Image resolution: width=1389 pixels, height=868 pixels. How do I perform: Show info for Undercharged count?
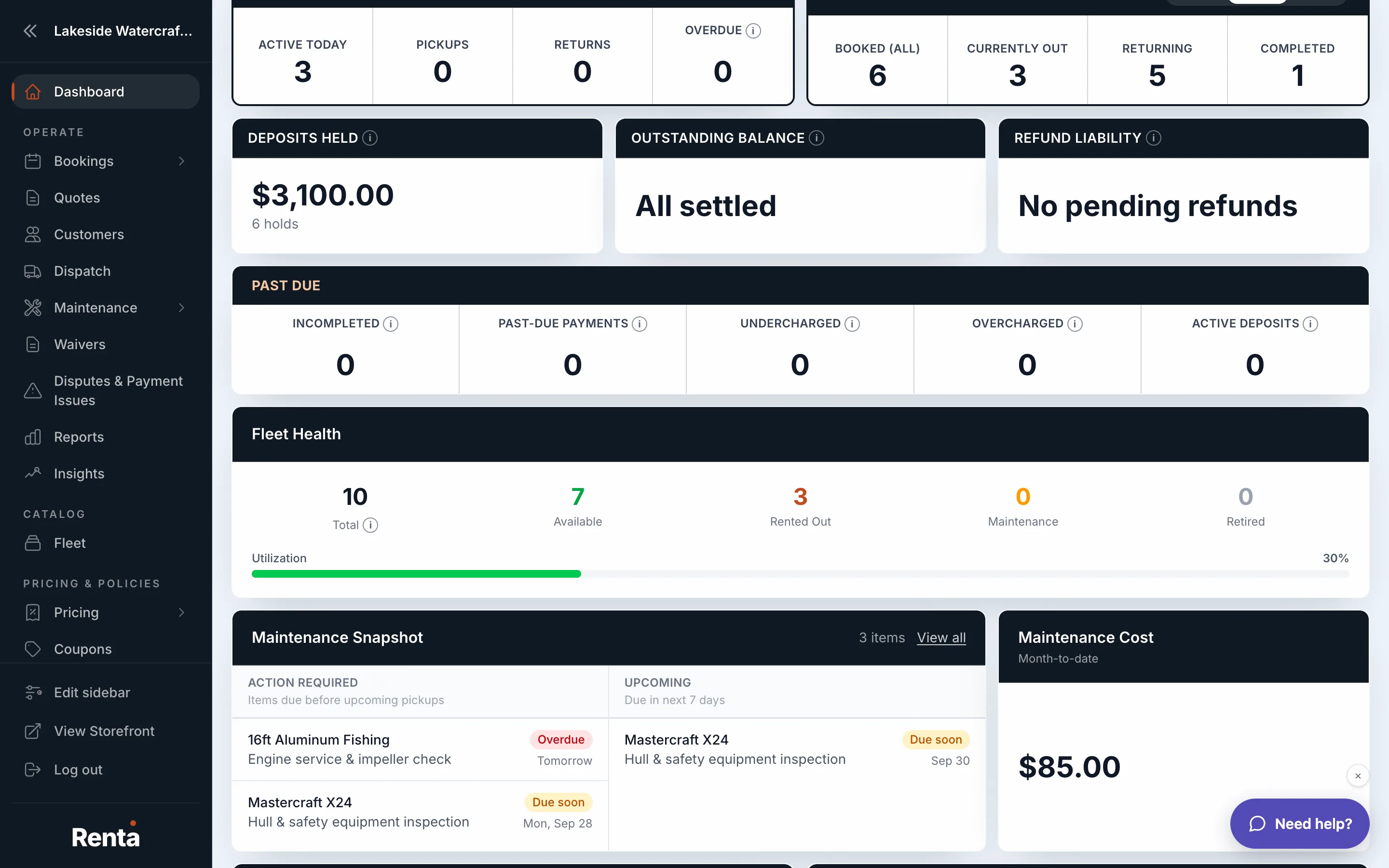[x=852, y=324]
